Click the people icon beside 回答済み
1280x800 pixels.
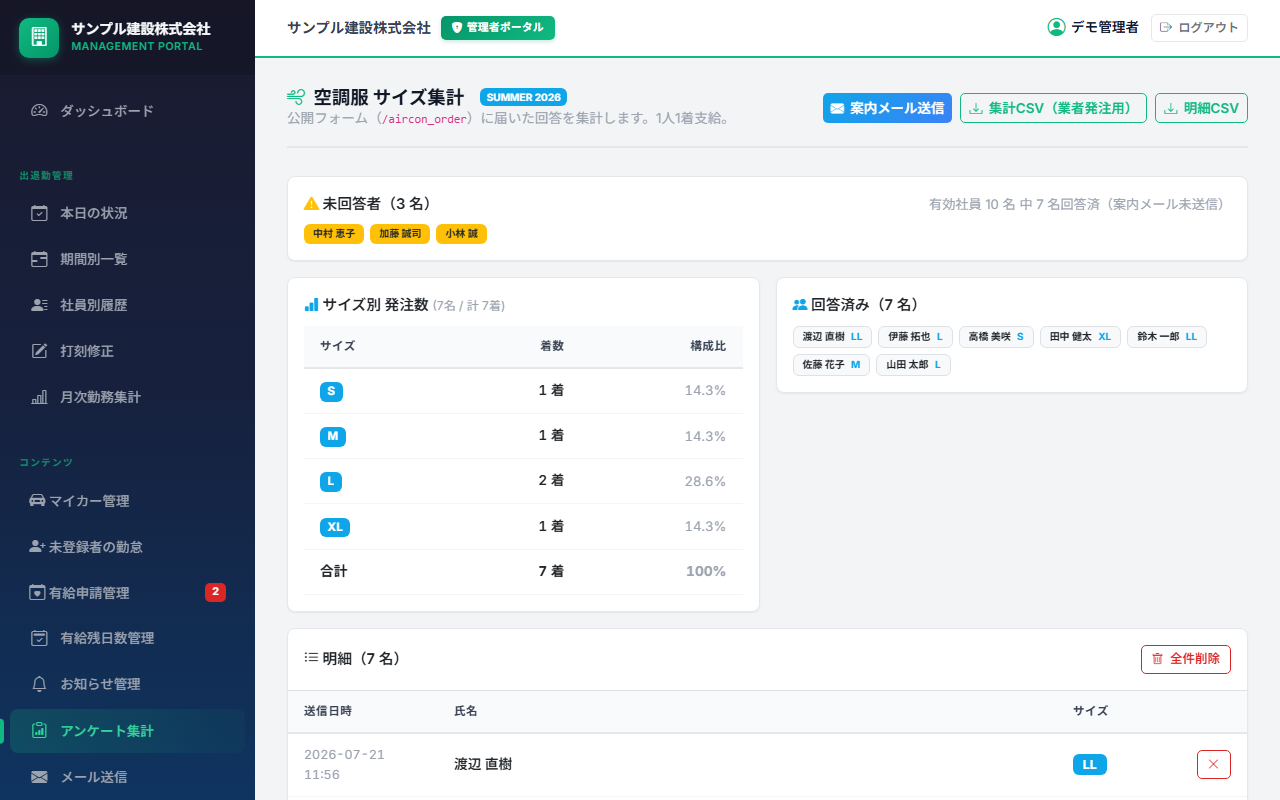pyautogui.click(x=800, y=304)
